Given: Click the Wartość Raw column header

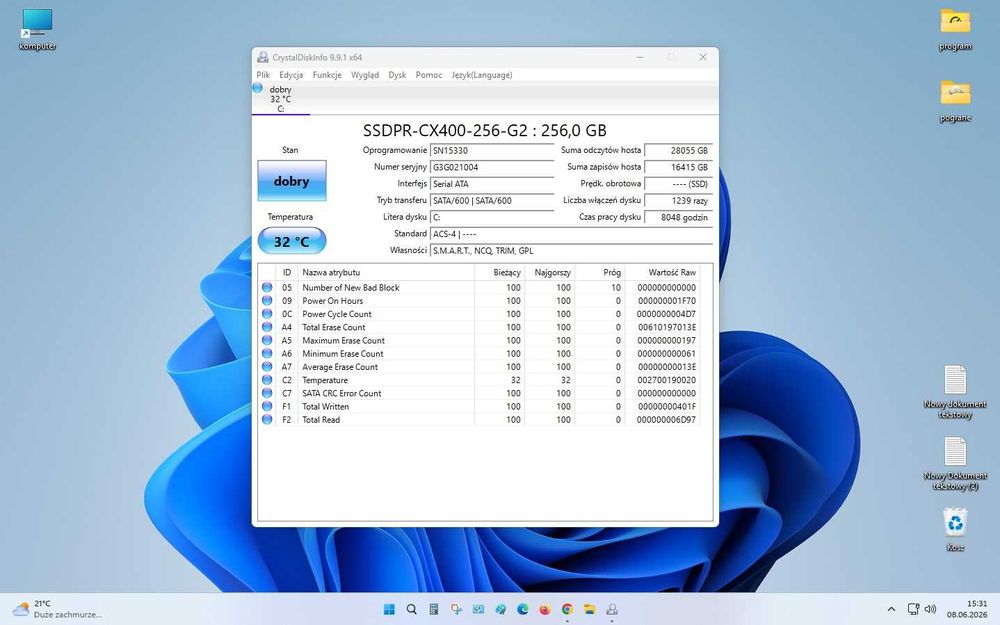Looking at the screenshot, I should tap(662, 272).
